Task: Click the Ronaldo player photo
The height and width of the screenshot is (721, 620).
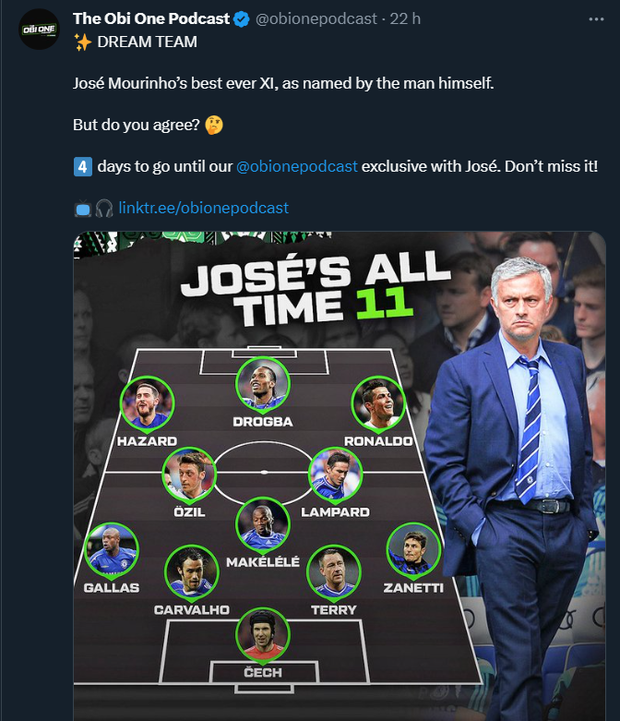Action: [378, 405]
